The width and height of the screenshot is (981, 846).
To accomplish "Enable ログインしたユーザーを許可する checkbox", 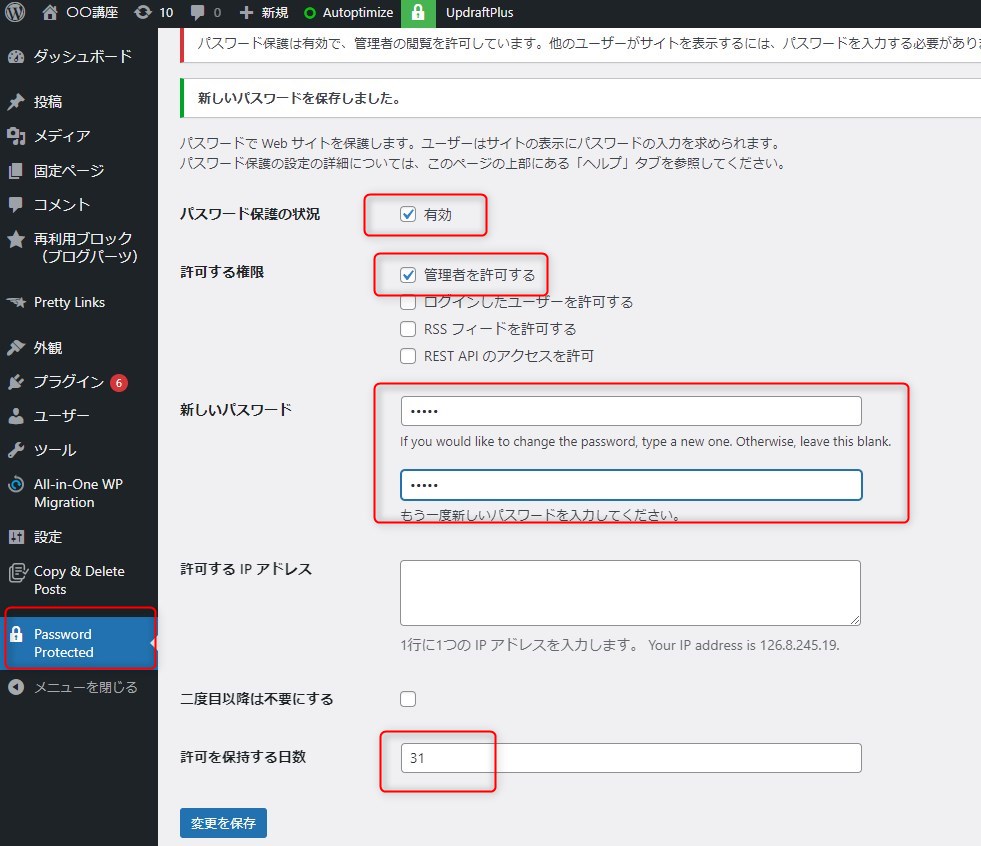I will (408, 302).
